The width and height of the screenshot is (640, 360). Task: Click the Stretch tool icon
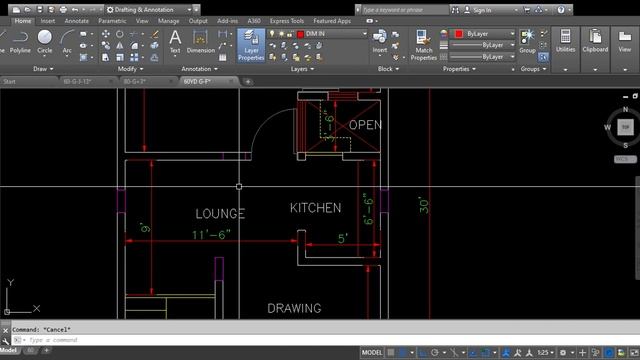pos(106,57)
